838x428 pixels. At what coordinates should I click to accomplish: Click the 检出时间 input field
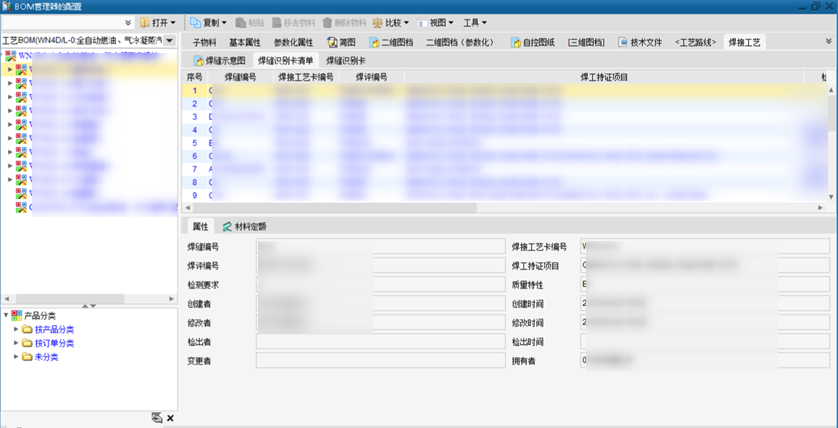click(x=705, y=341)
